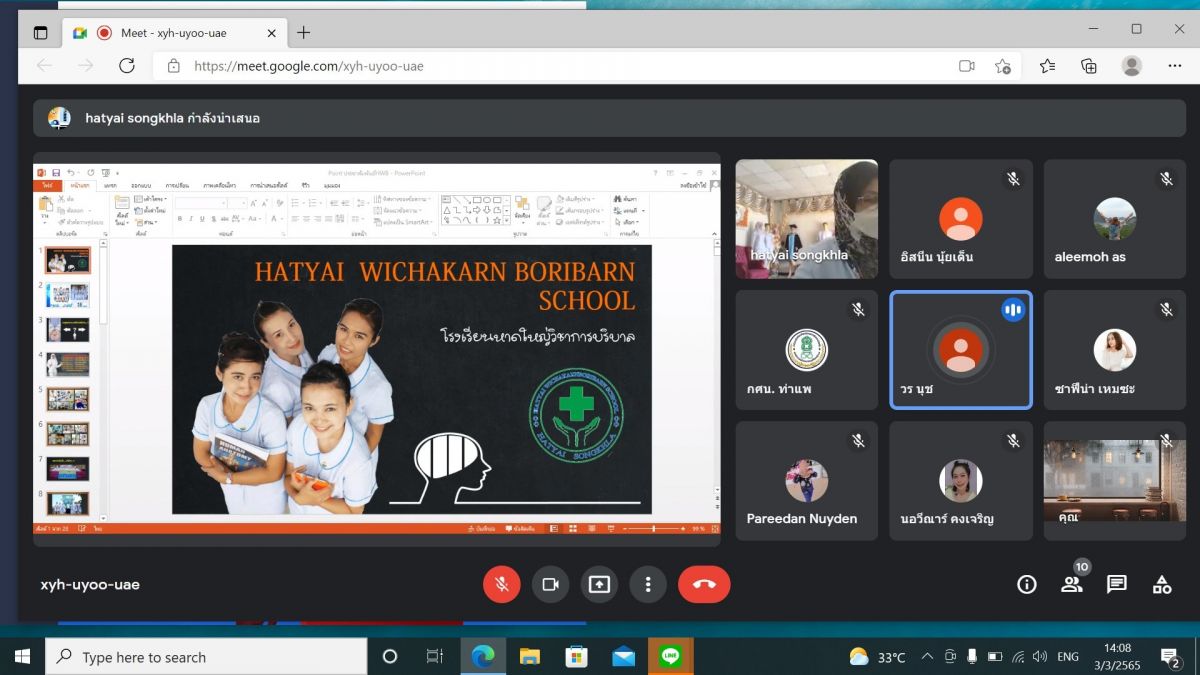Toggle the camera on or off
Image resolution: width=1200 pixels, height=675 pixels.
point(550,585)
